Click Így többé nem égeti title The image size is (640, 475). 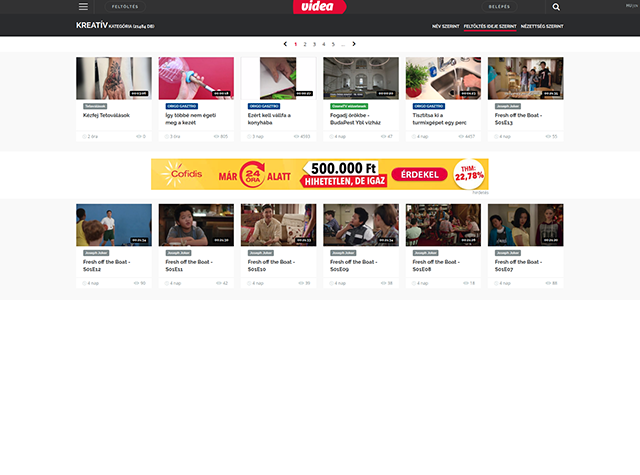(x=191, y=119)
